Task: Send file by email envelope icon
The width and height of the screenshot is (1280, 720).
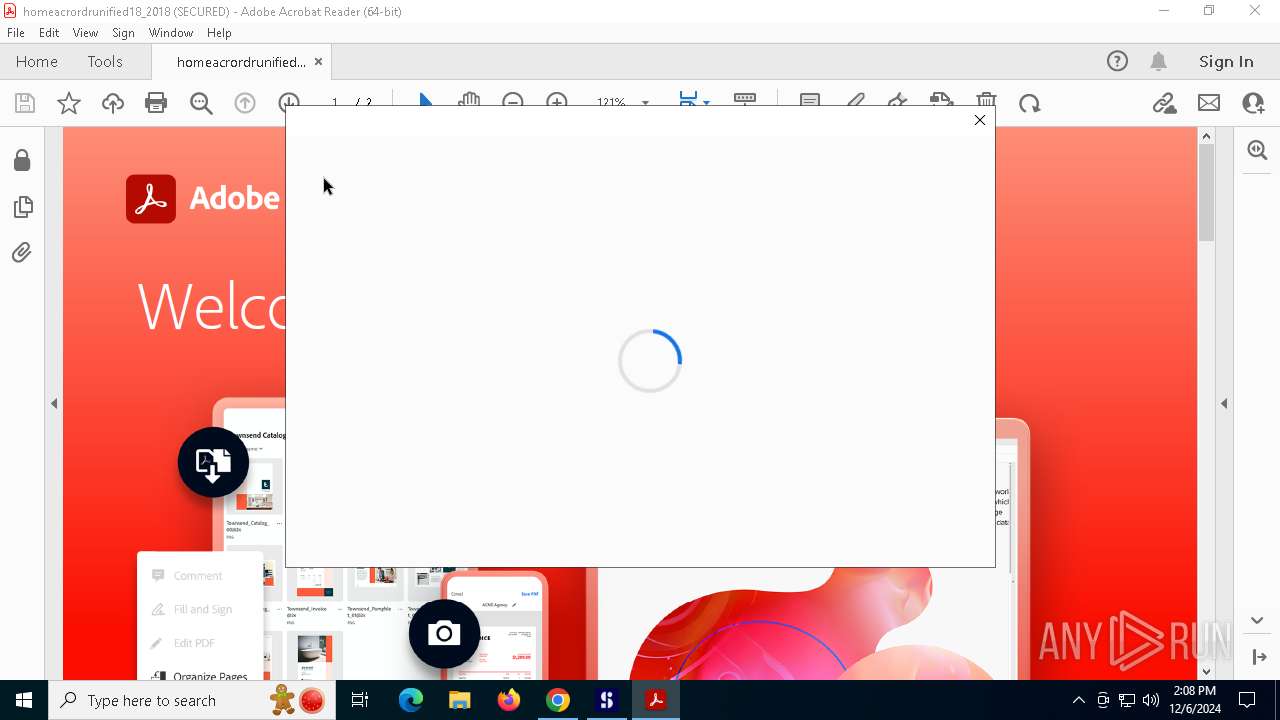Action: tap(1209, 103)
